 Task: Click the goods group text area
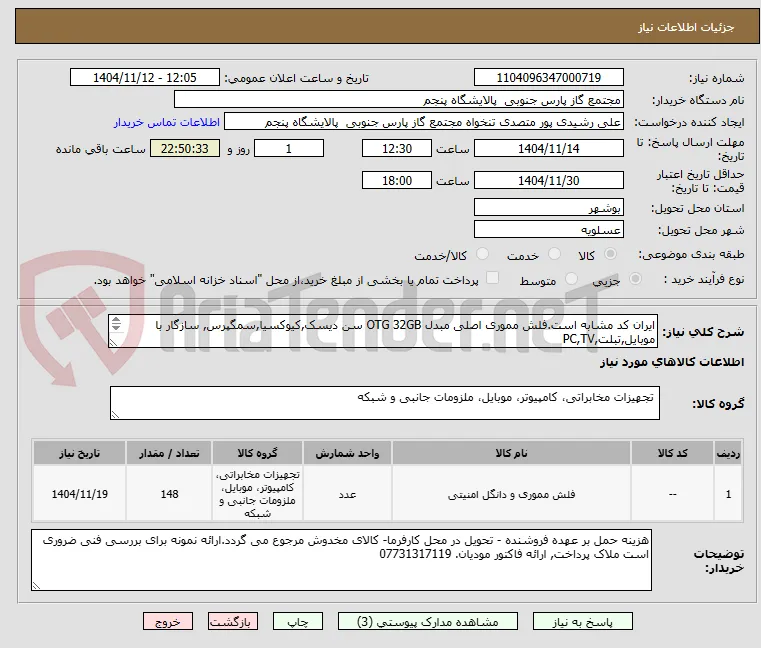click(x=384, y=403)
